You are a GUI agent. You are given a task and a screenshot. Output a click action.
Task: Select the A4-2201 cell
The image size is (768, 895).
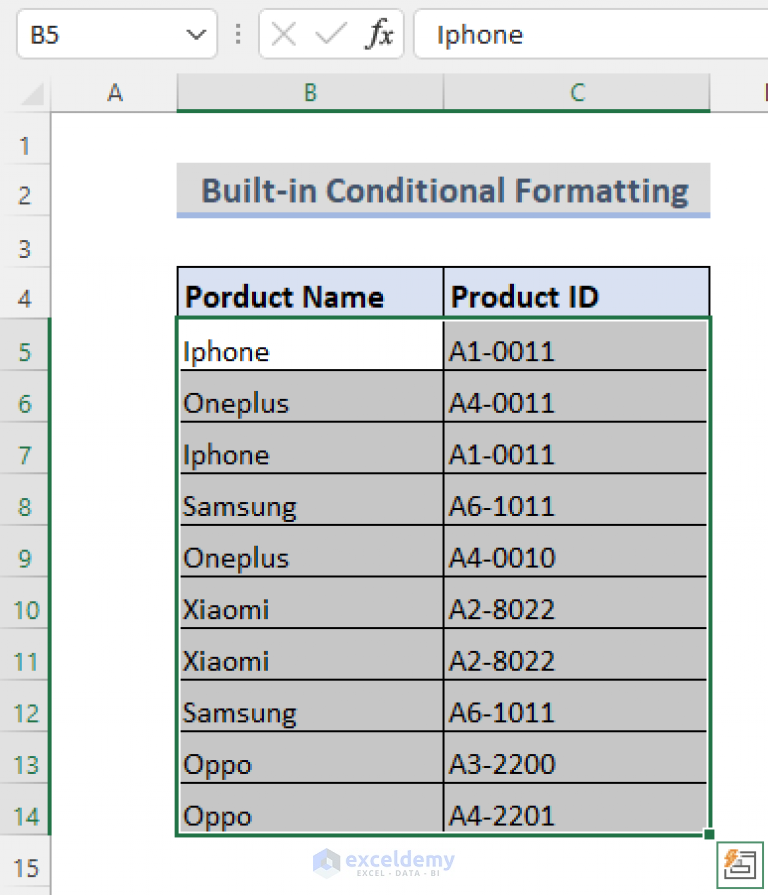pyautogui.click(x=577, y=809)
